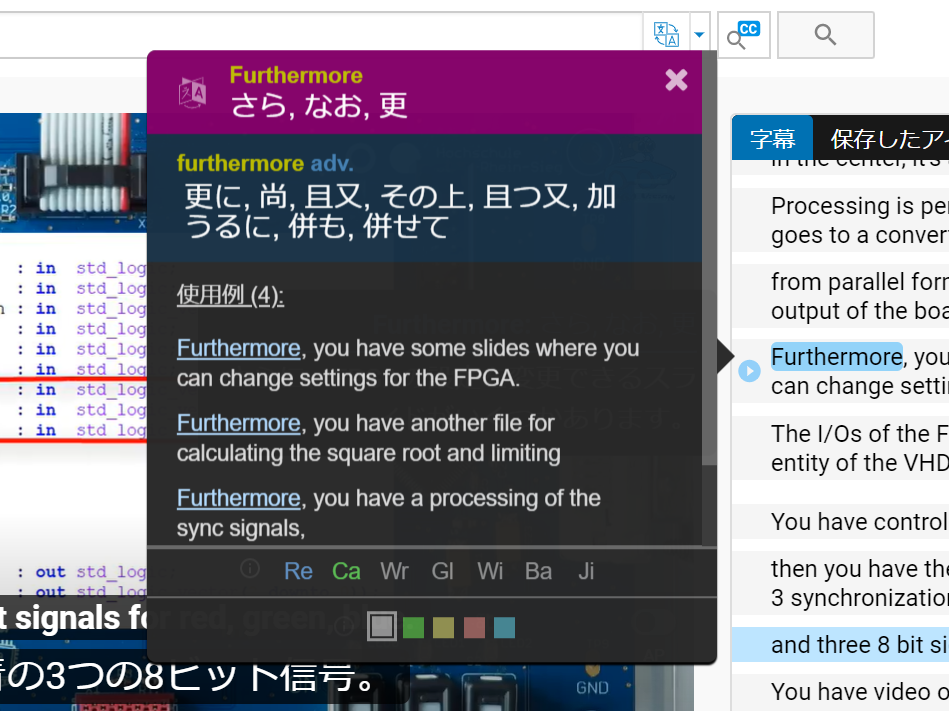Switch to the 字幕 tab
This screenshot has width=949, height=711.
772,139
